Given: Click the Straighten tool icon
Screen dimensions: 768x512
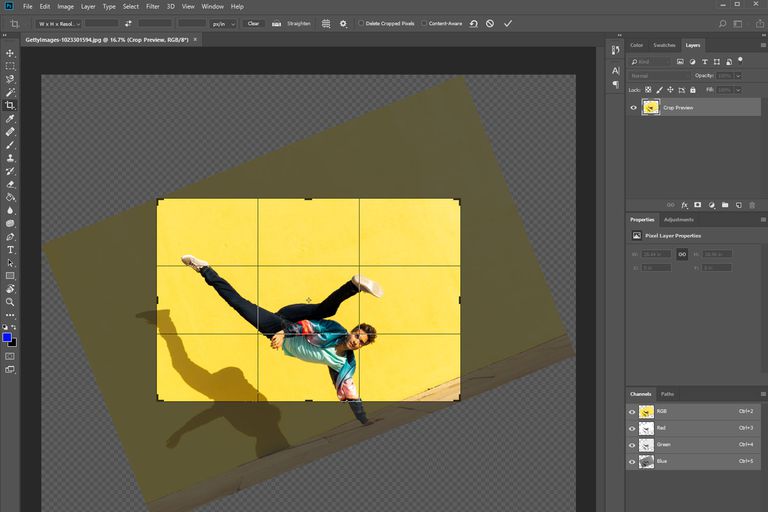Looking at the screenshot, I should click(x=276, y=24).
